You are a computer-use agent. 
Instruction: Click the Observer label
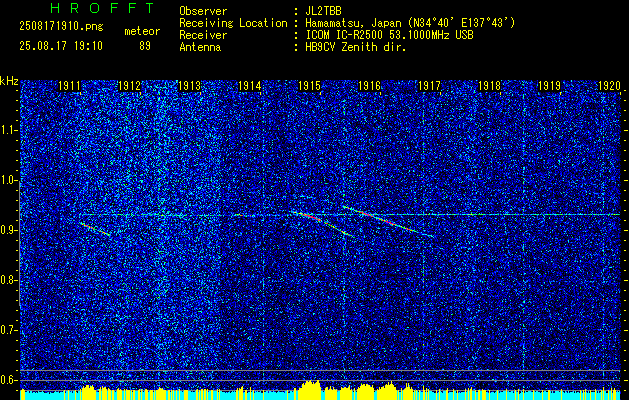[x=203, y=11]
